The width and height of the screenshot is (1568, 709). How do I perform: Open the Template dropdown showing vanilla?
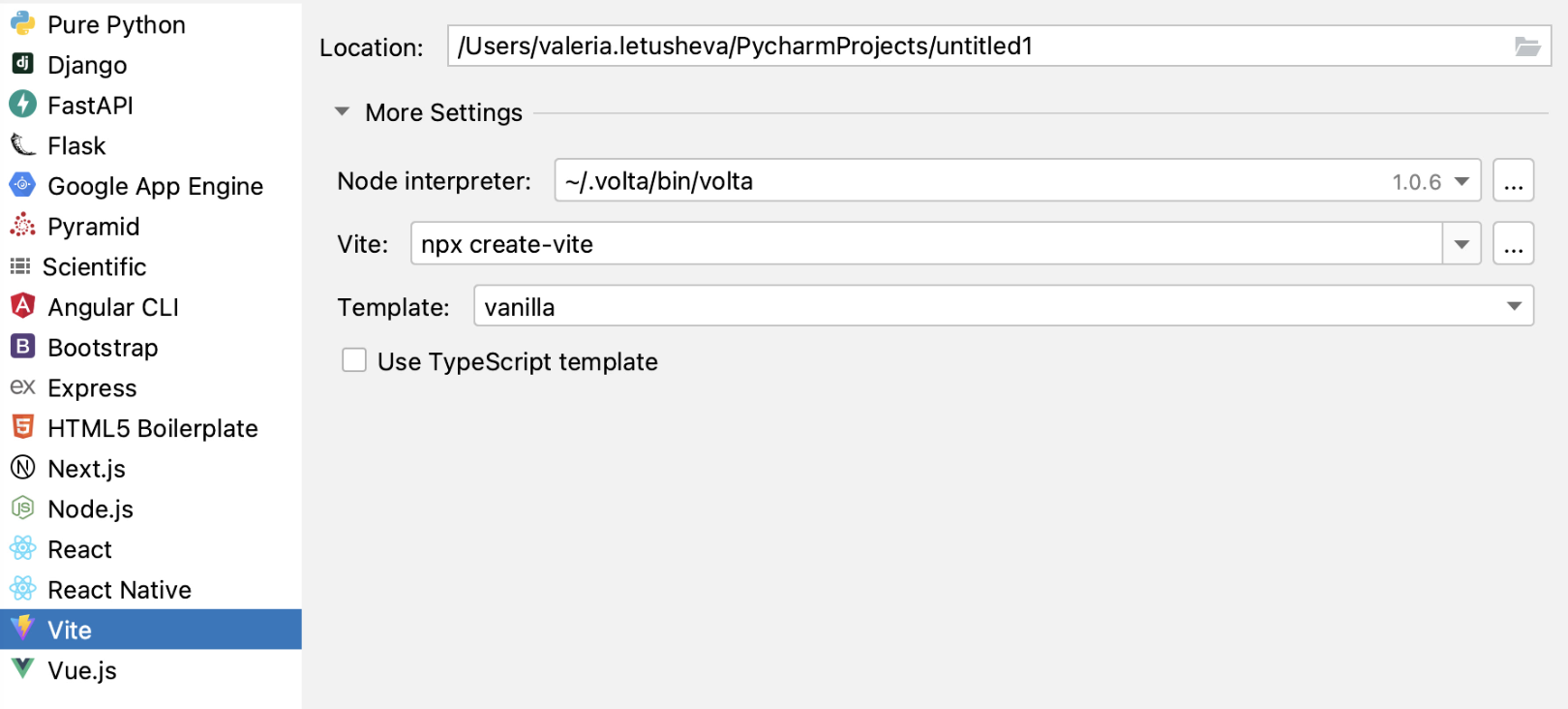tap(1003, 306)
